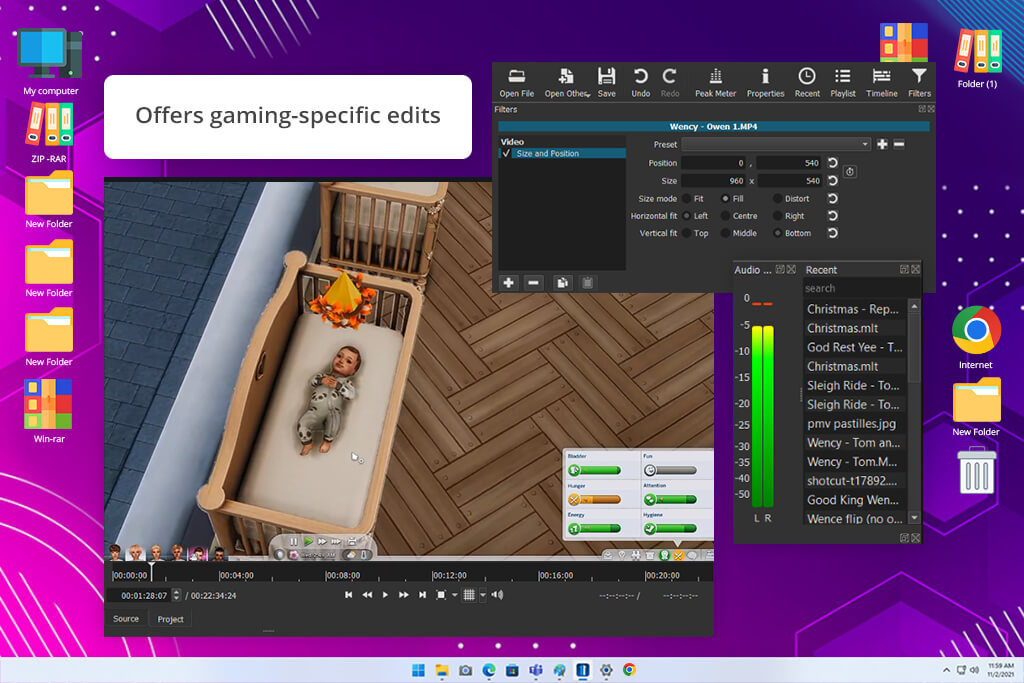Screen dimensions: 1024x683
Task: Reset the Horizontal fit option
Action: pyautogui.click(x=833, y=215)
